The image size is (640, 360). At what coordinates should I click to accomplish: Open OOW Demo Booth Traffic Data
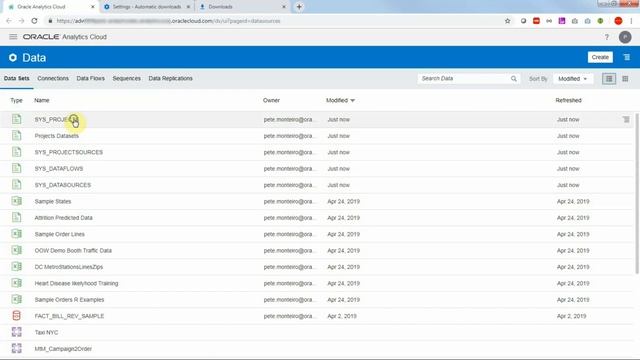click(73, 250)
